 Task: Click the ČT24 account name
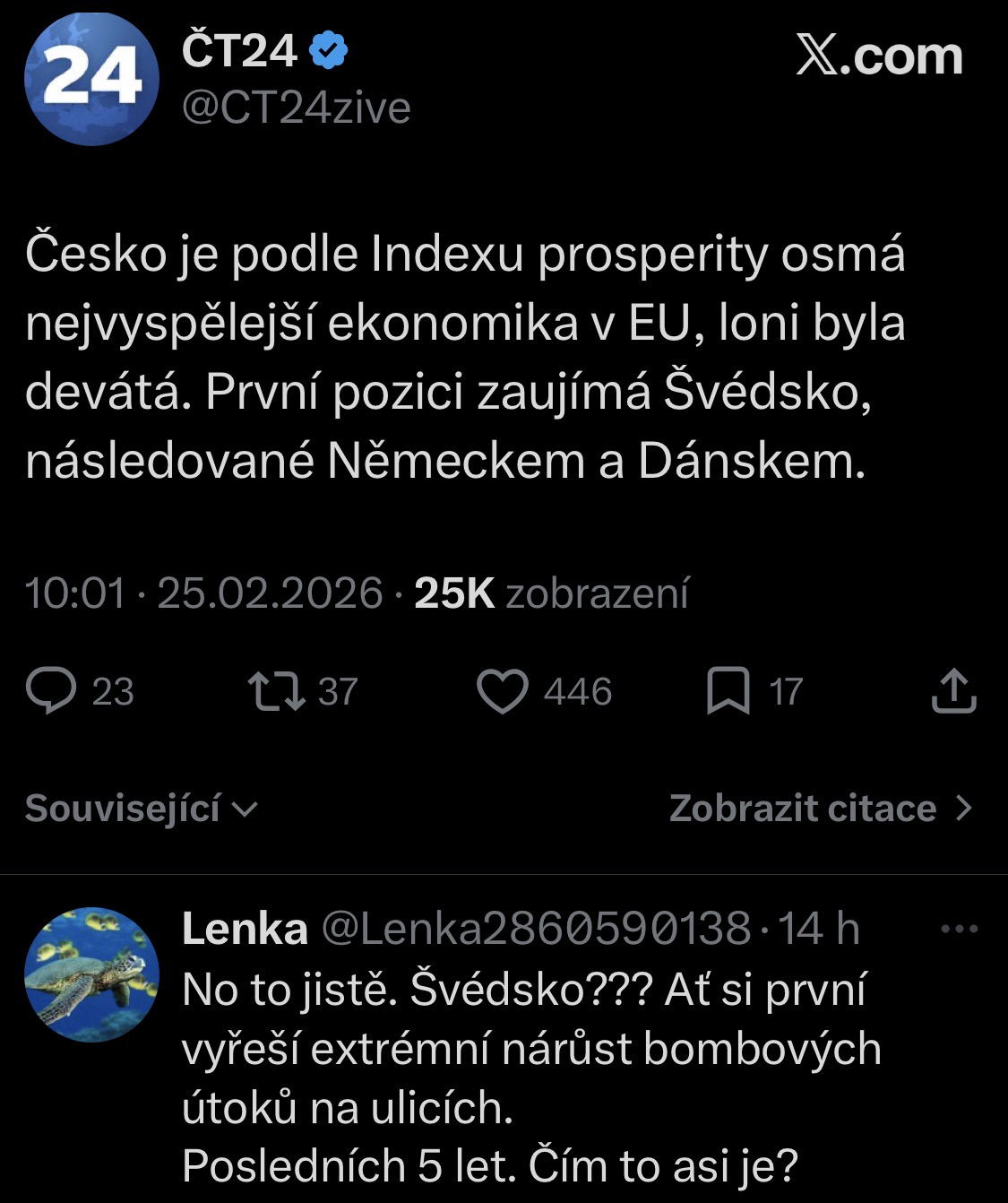[x=239, y=52]
